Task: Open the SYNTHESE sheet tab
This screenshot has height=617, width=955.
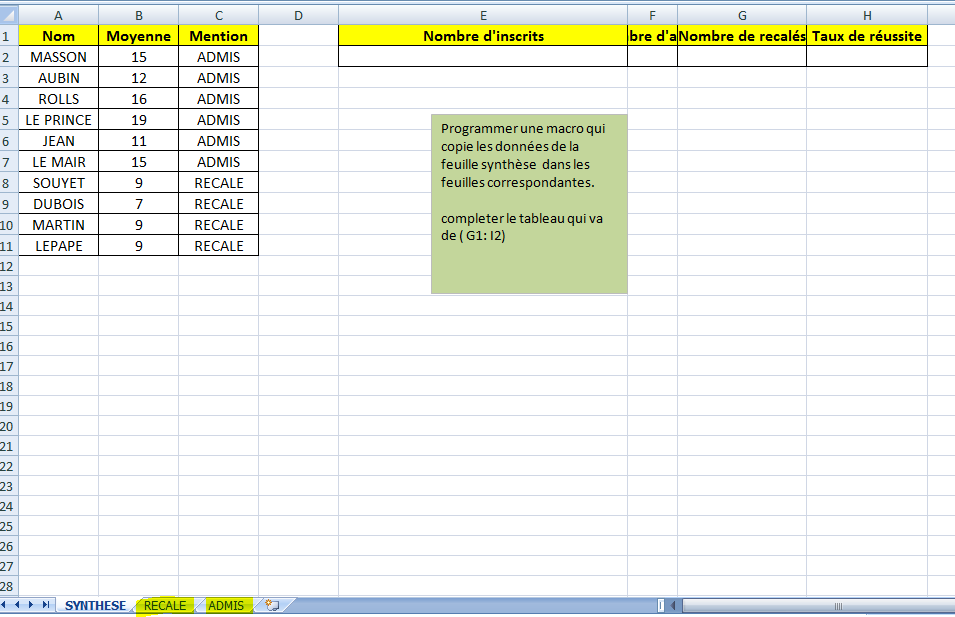Action: point(95,605)
